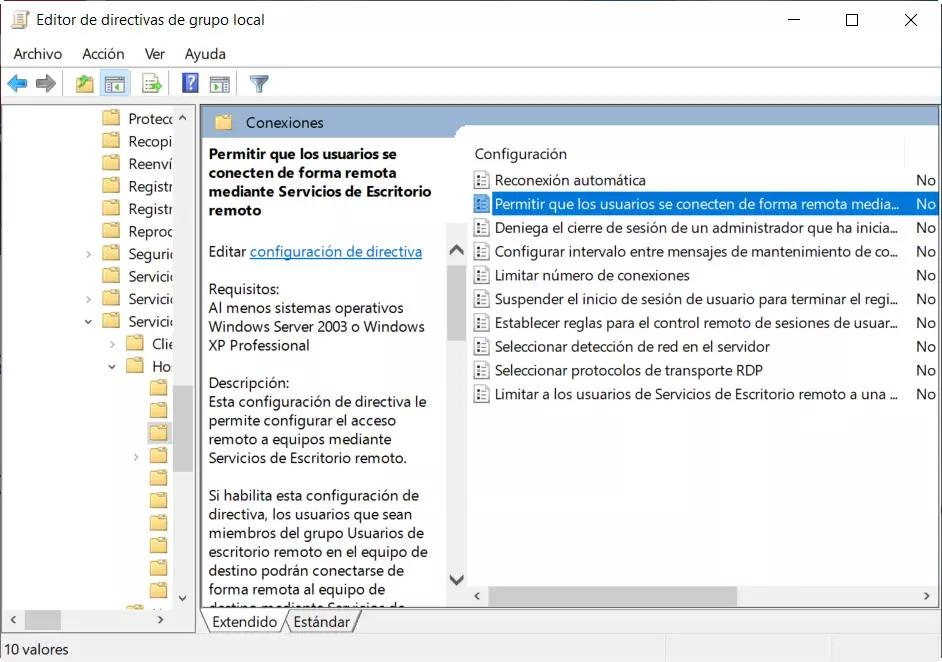Go up one level with folder icon
Viewport: 942px width, 662px height.
(x=85, y=84)
